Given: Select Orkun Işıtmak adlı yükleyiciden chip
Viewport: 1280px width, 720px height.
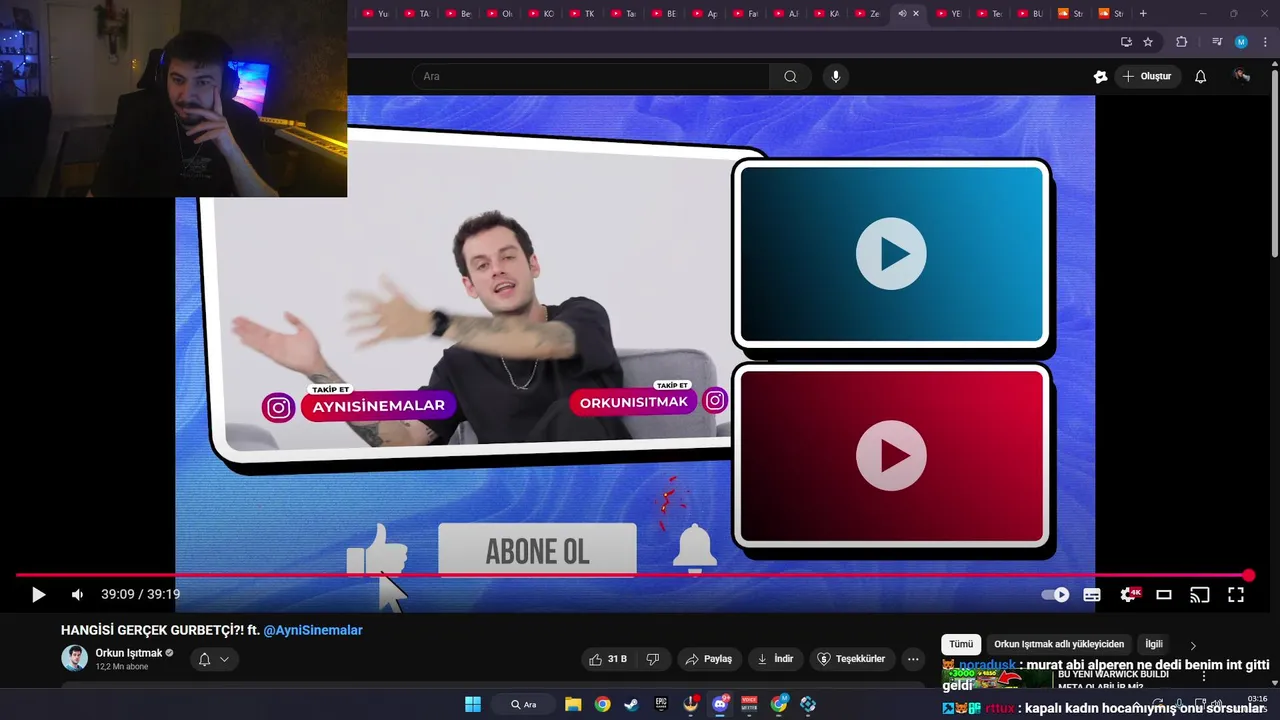Looking at the screenshot, I should pos(1059,644).
